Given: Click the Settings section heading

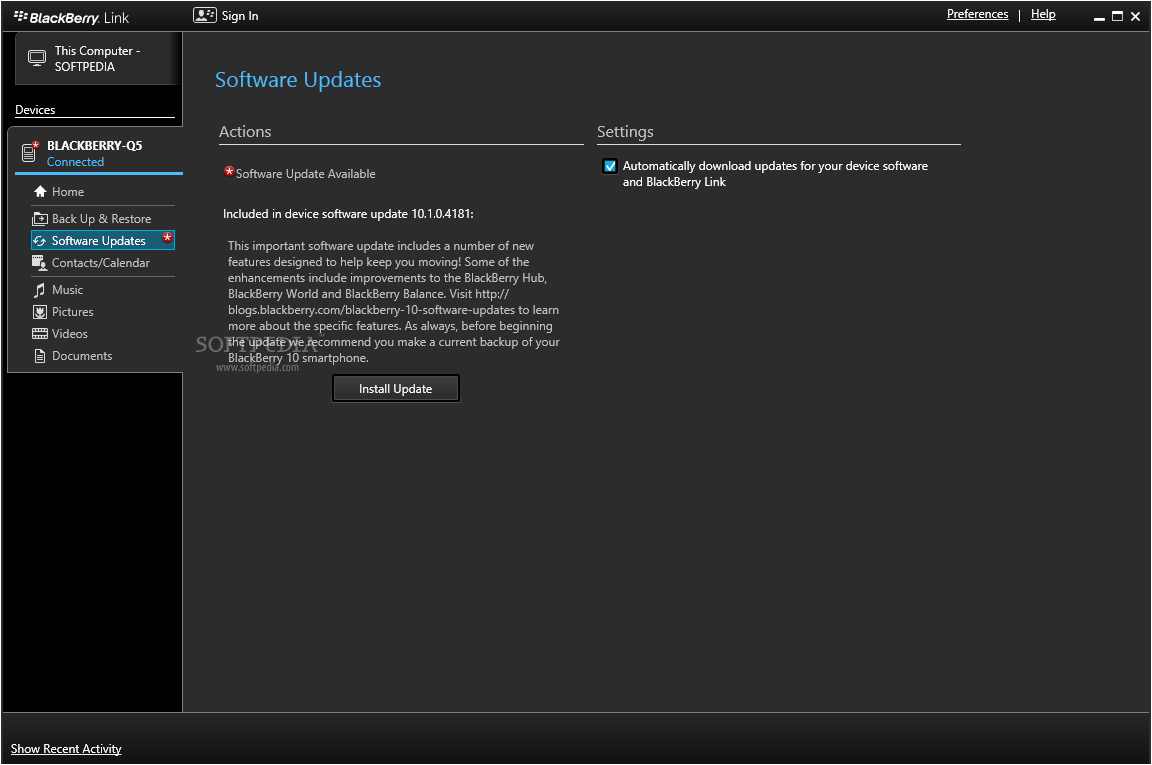Looking at the screenshot, I should point(625,132).
